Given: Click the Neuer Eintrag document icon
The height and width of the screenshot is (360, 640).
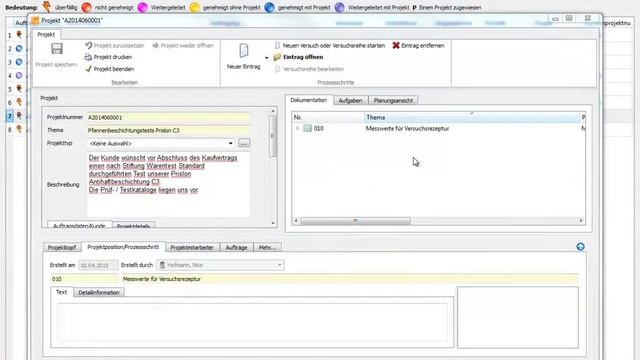Looking at the screenshot, I should (x=244, y=51).
